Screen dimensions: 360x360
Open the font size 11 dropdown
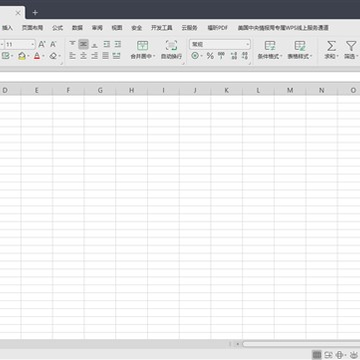(33, 44)
